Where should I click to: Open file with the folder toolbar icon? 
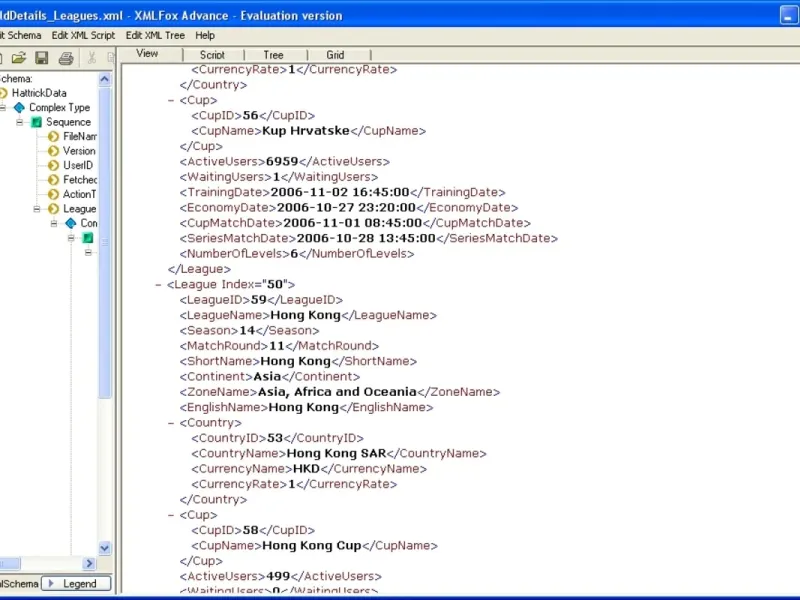pos(19,58)
